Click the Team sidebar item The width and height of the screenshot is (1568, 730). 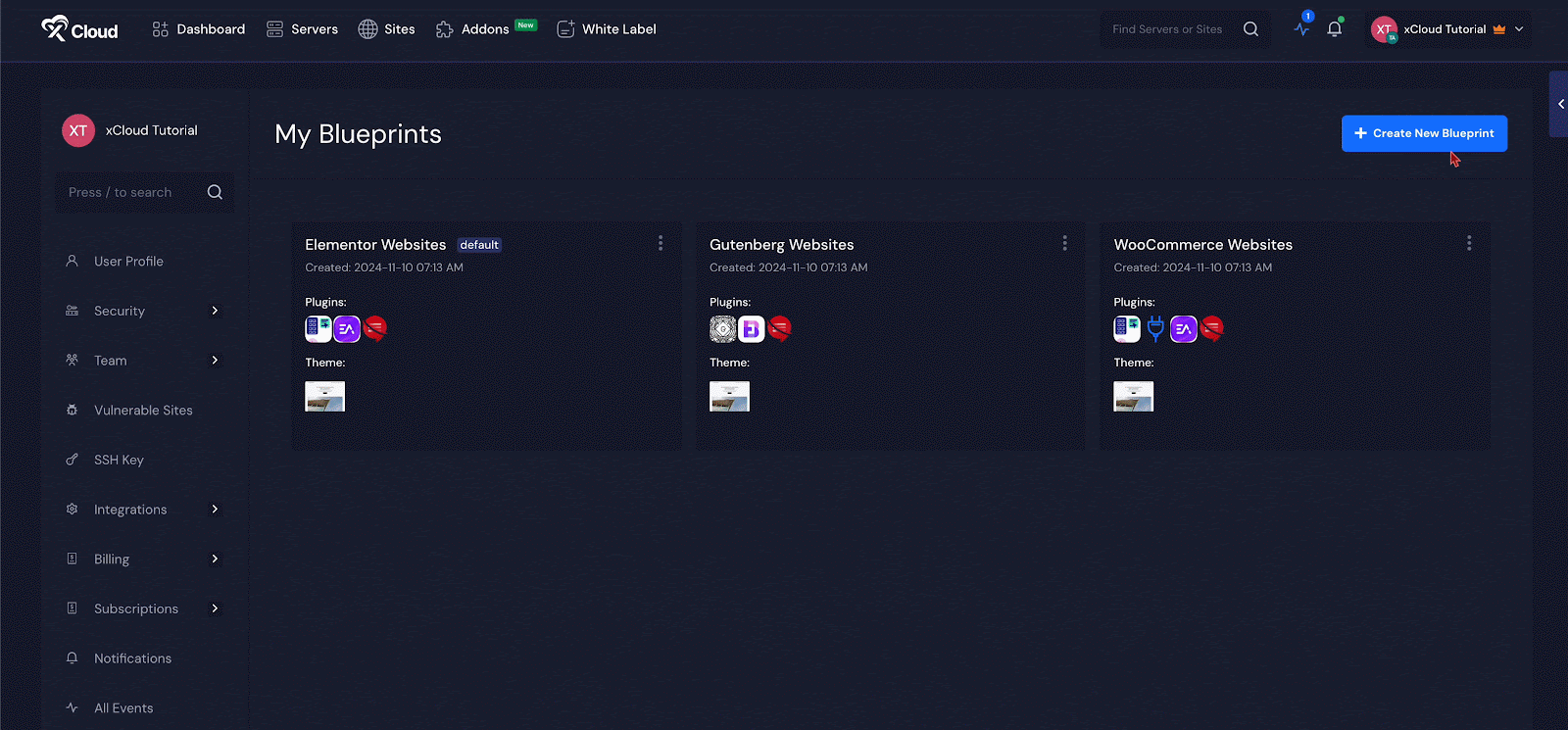tap(111, 361)
